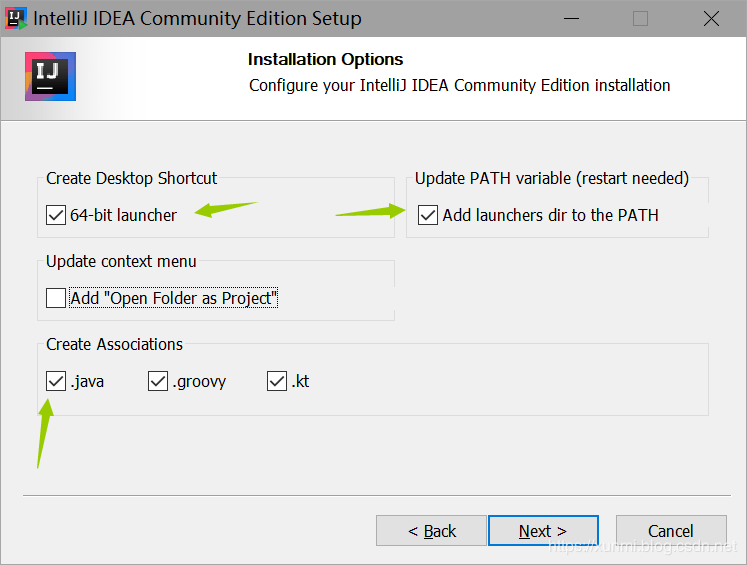Click the Update context menu group label
Screen dimensions: 747x565
pyautogui.click(x=121, y=261)
